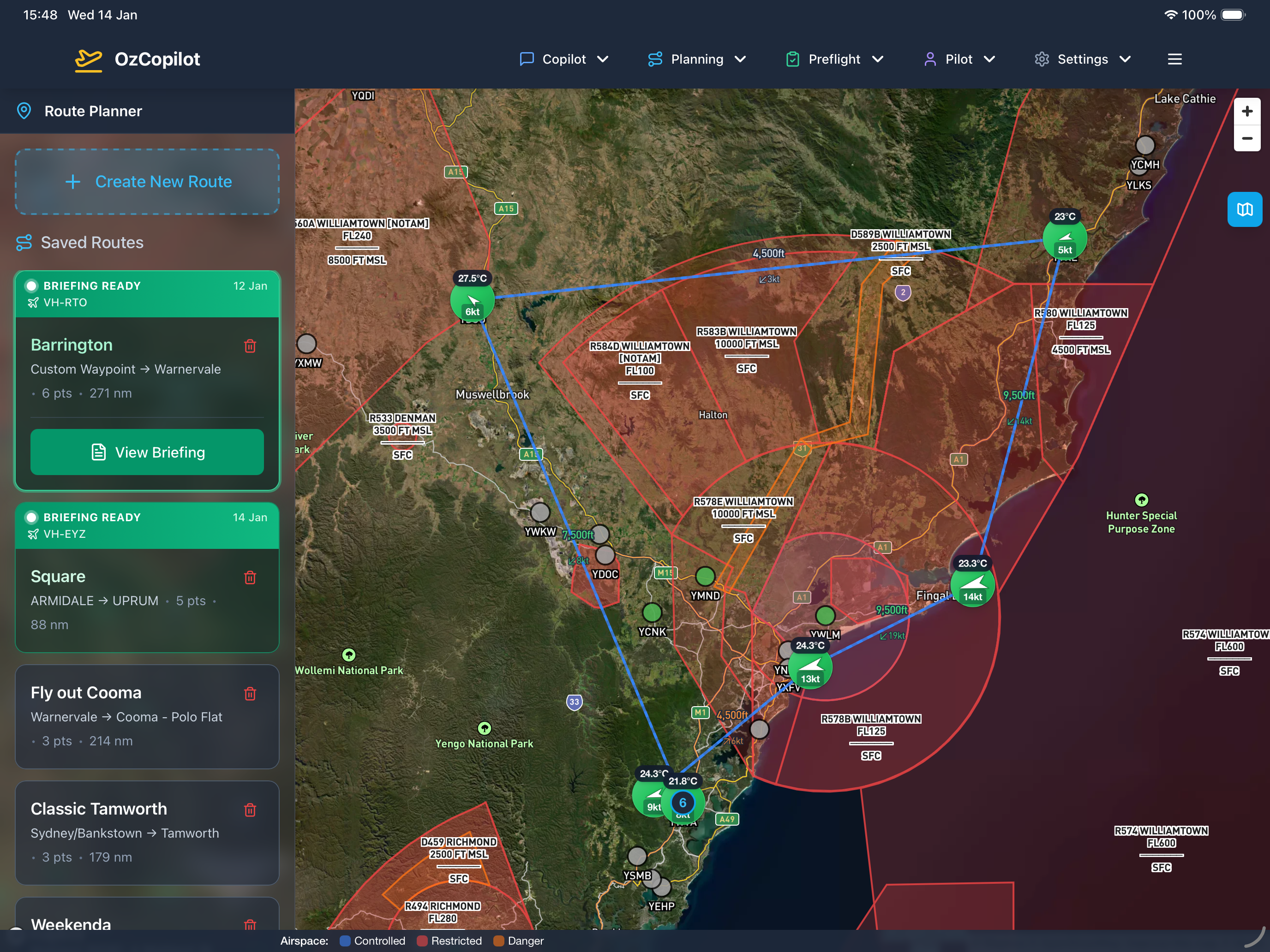Expand the Copilot dropdown menu

click(564, 59)
